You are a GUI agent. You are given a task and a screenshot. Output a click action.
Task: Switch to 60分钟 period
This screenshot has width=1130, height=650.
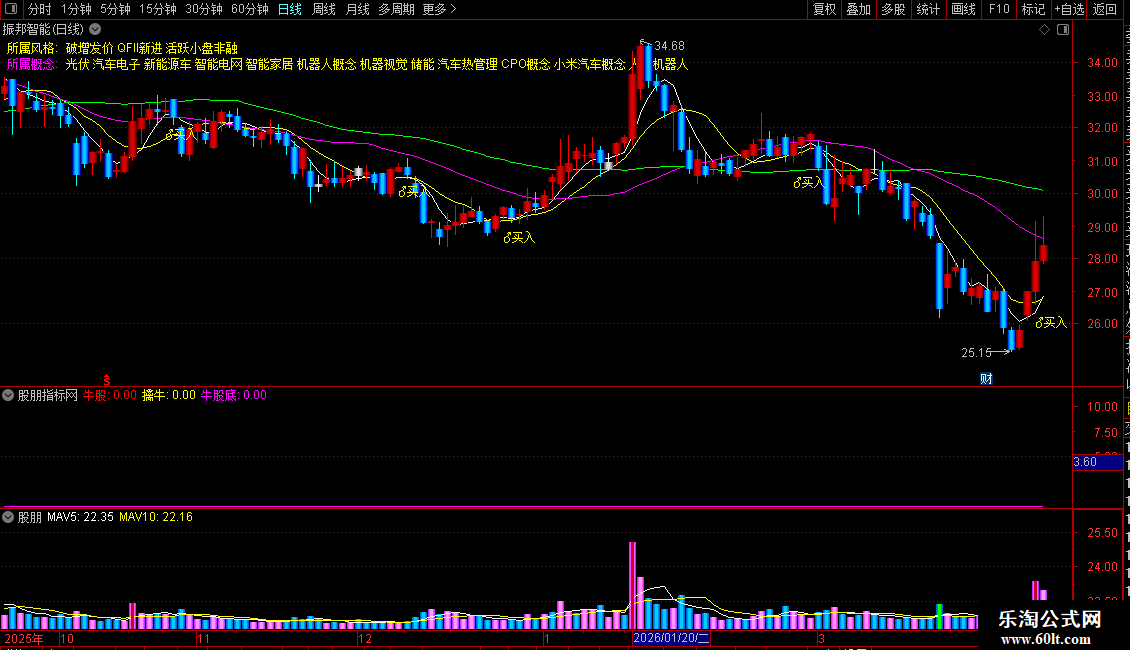[249, 9]
